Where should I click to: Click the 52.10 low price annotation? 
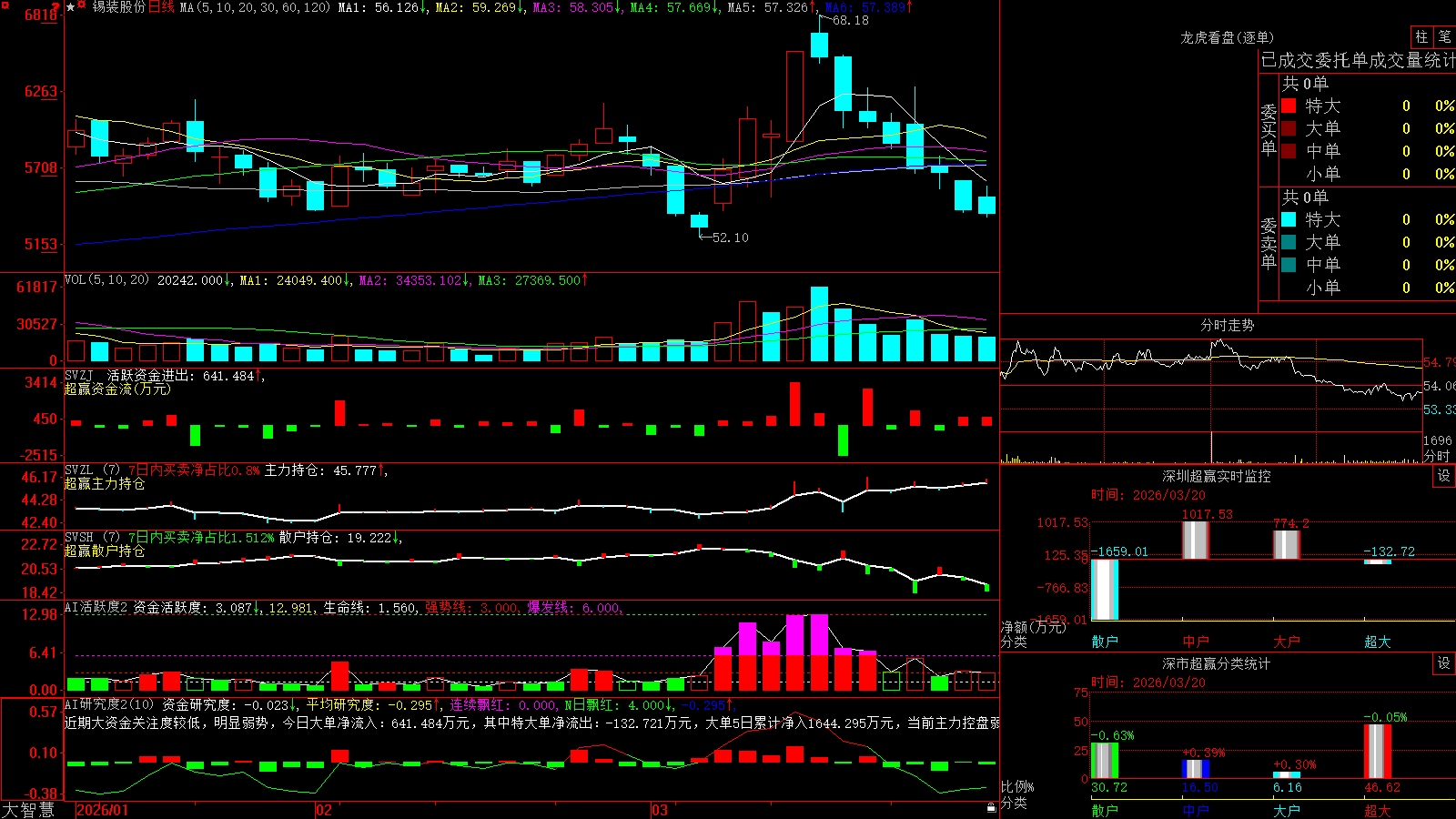click(x=731, y=238)
